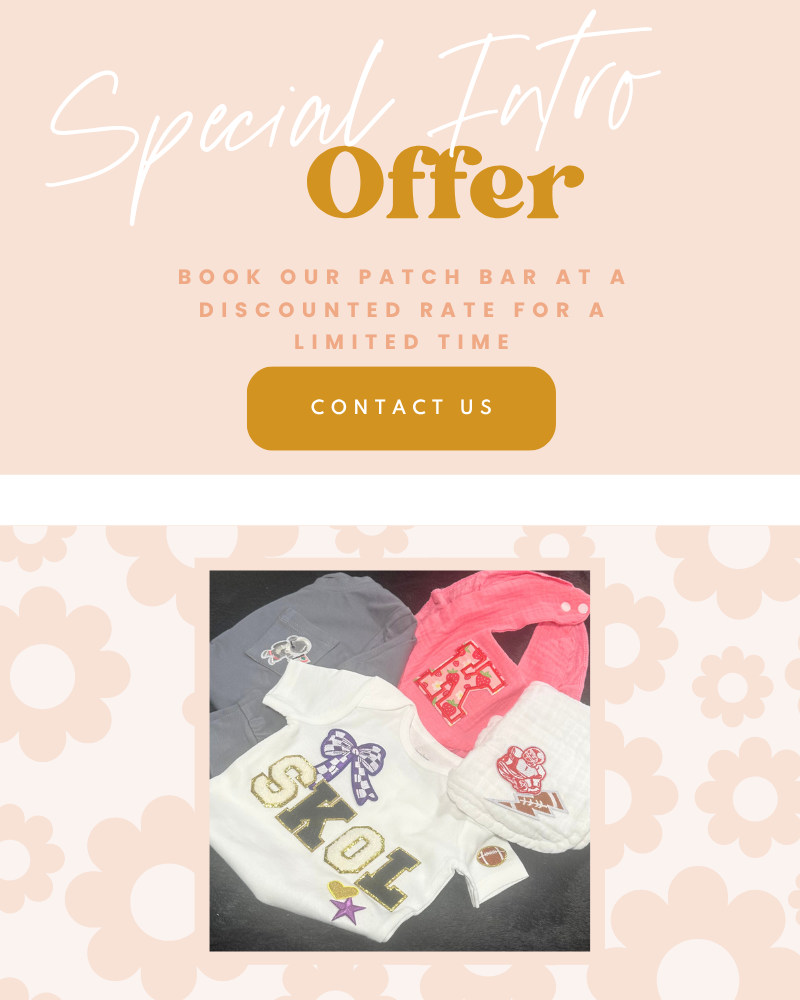Click the white divider band

[400, 500]
